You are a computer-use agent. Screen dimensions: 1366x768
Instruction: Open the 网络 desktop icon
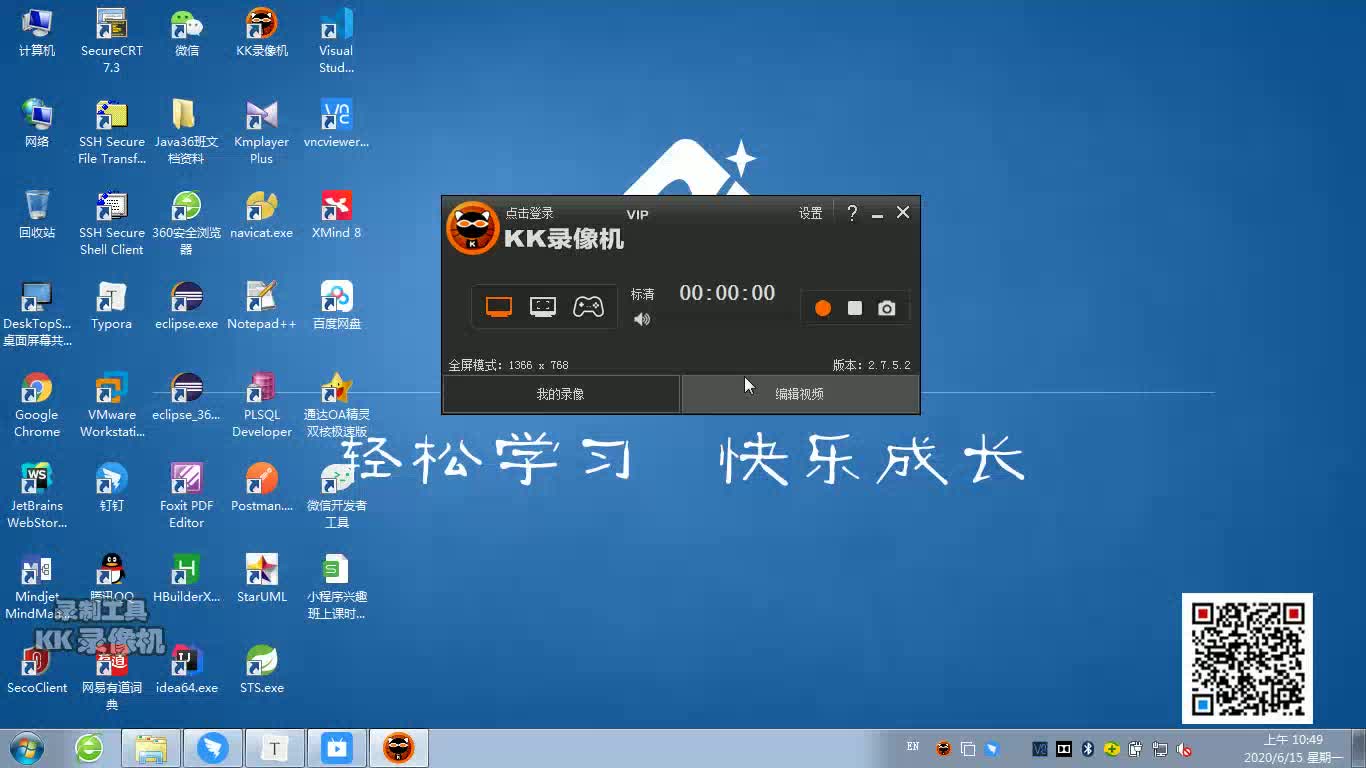[x=37, y=125]
